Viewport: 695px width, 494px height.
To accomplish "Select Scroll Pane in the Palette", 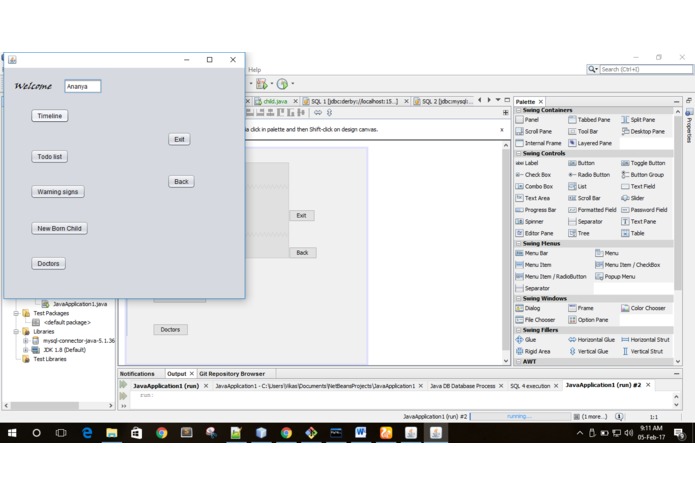I will click(534, 131).
